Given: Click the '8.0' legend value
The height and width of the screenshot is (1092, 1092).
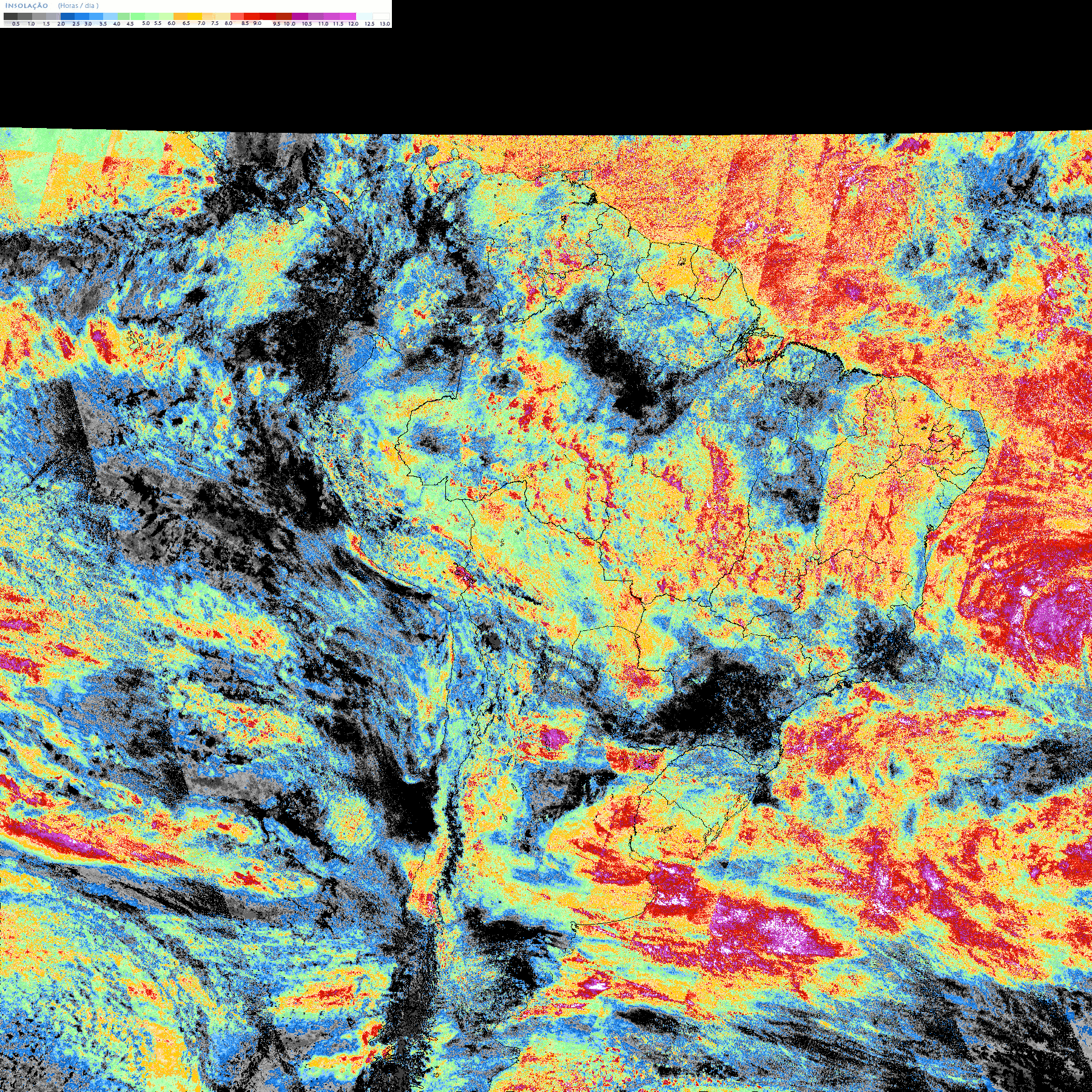Looking at the screenshot, I should pyautogui.click(x=229, y=23).
